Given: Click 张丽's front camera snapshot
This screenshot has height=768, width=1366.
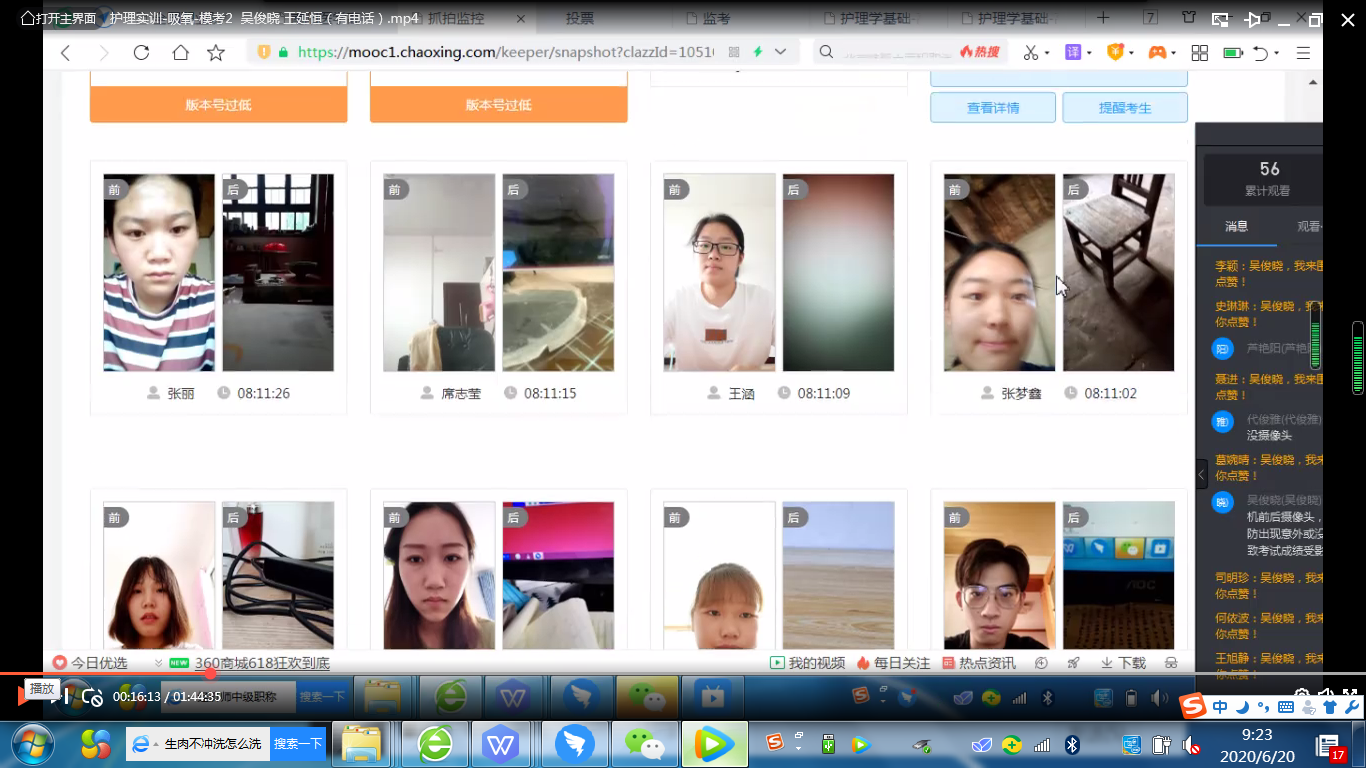Looking at the screenshot, I should pos(159,272).
